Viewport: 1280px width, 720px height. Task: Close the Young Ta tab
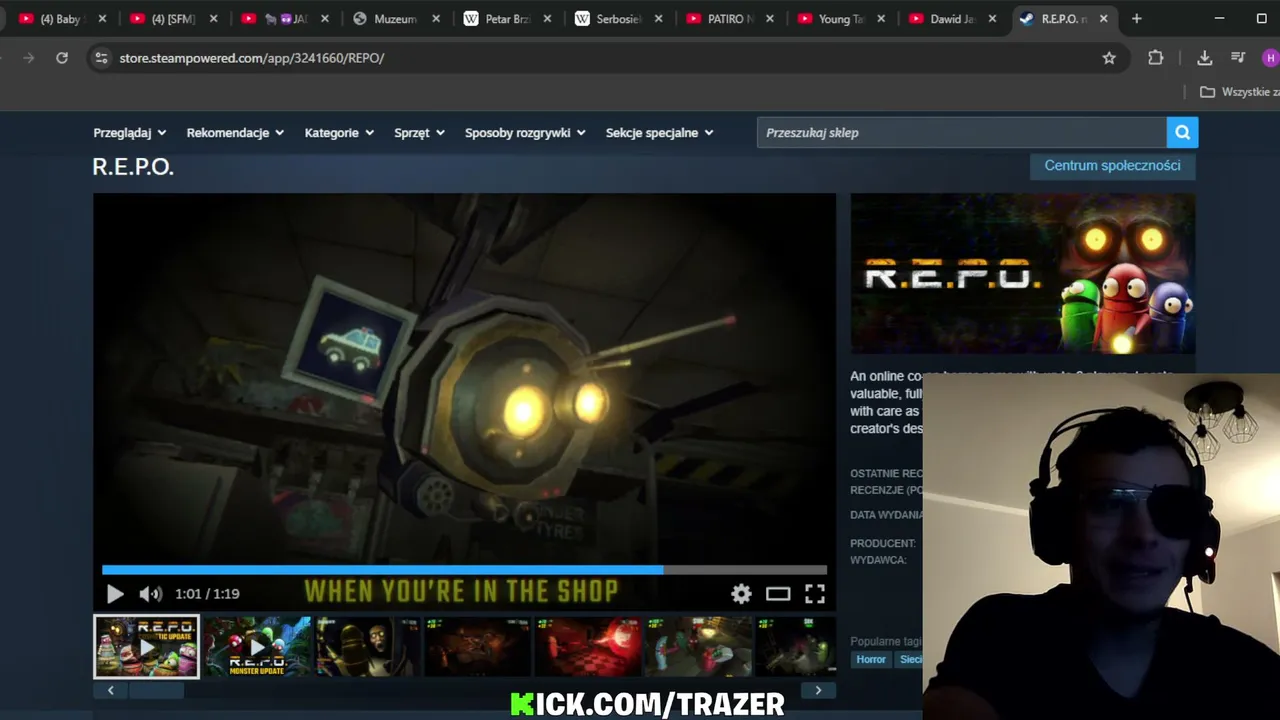[x=881, y=19]
